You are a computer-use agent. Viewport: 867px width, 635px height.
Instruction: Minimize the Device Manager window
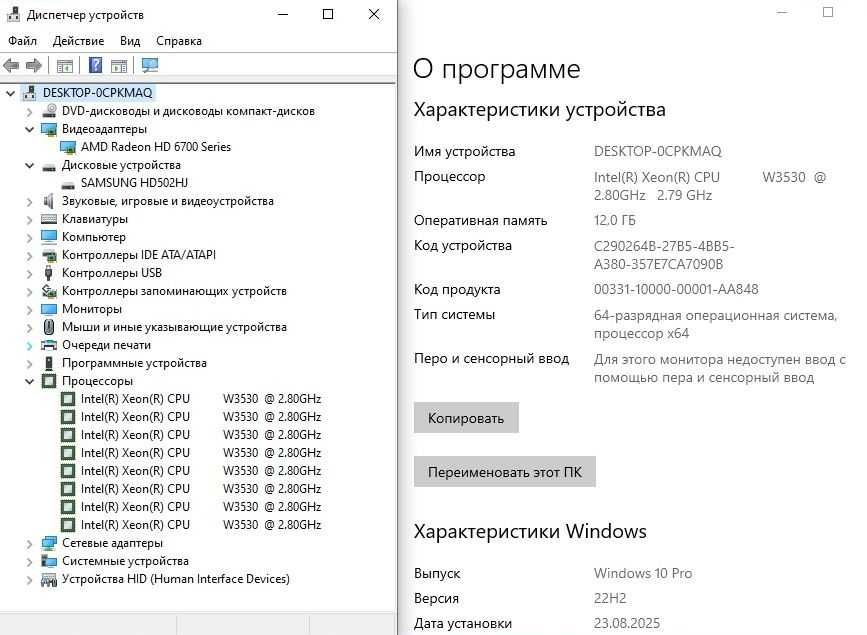point(283,14)
